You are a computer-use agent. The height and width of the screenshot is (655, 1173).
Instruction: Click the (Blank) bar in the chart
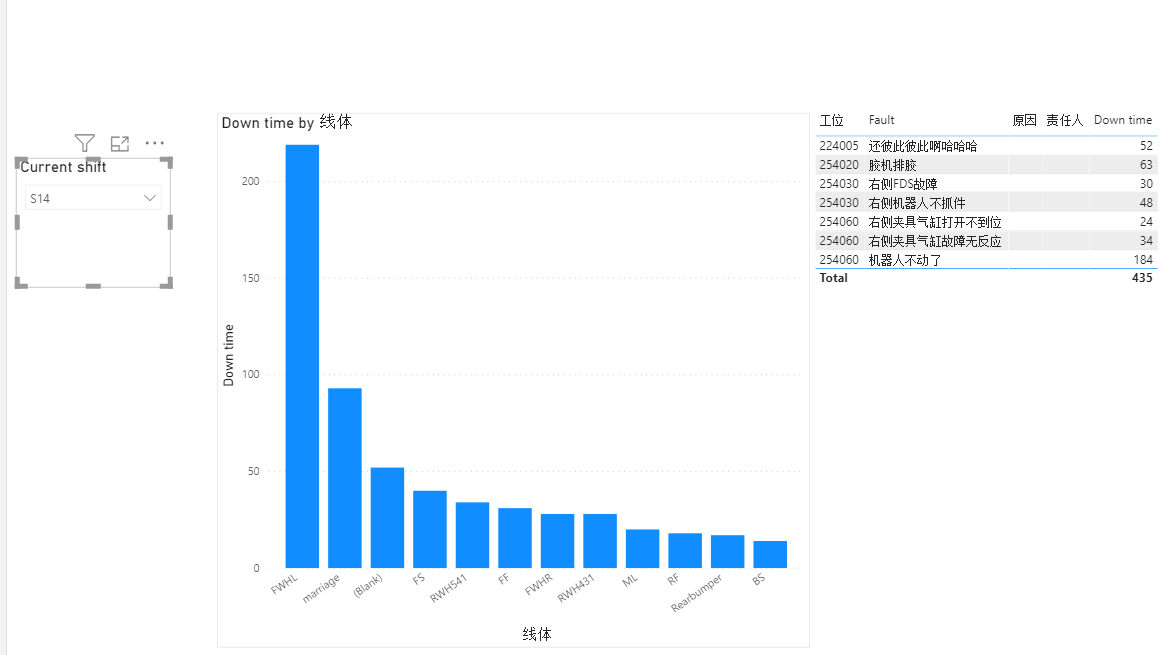(x=388, y=517)
